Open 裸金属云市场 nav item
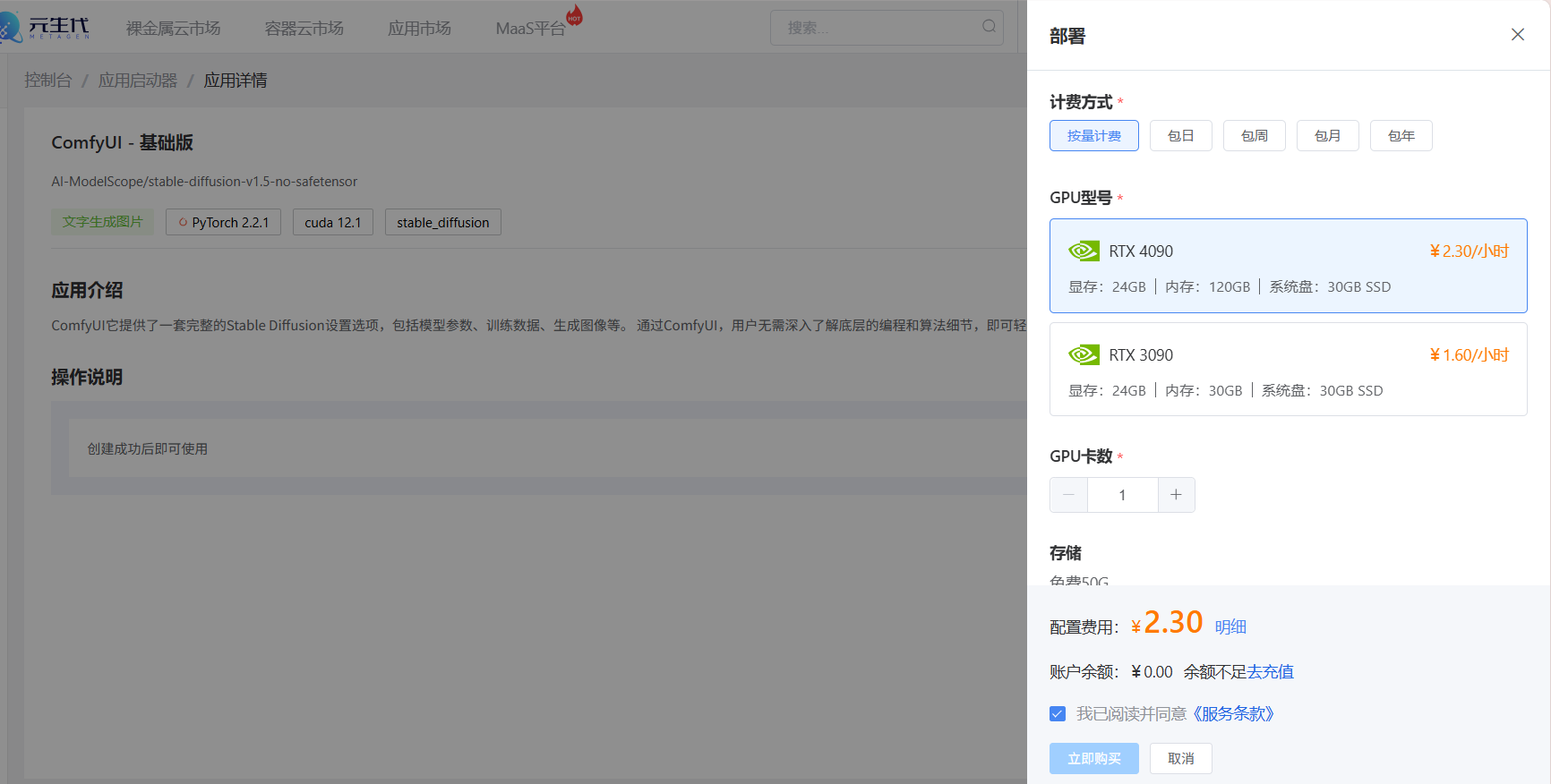1551x784 pixels. 173,29
